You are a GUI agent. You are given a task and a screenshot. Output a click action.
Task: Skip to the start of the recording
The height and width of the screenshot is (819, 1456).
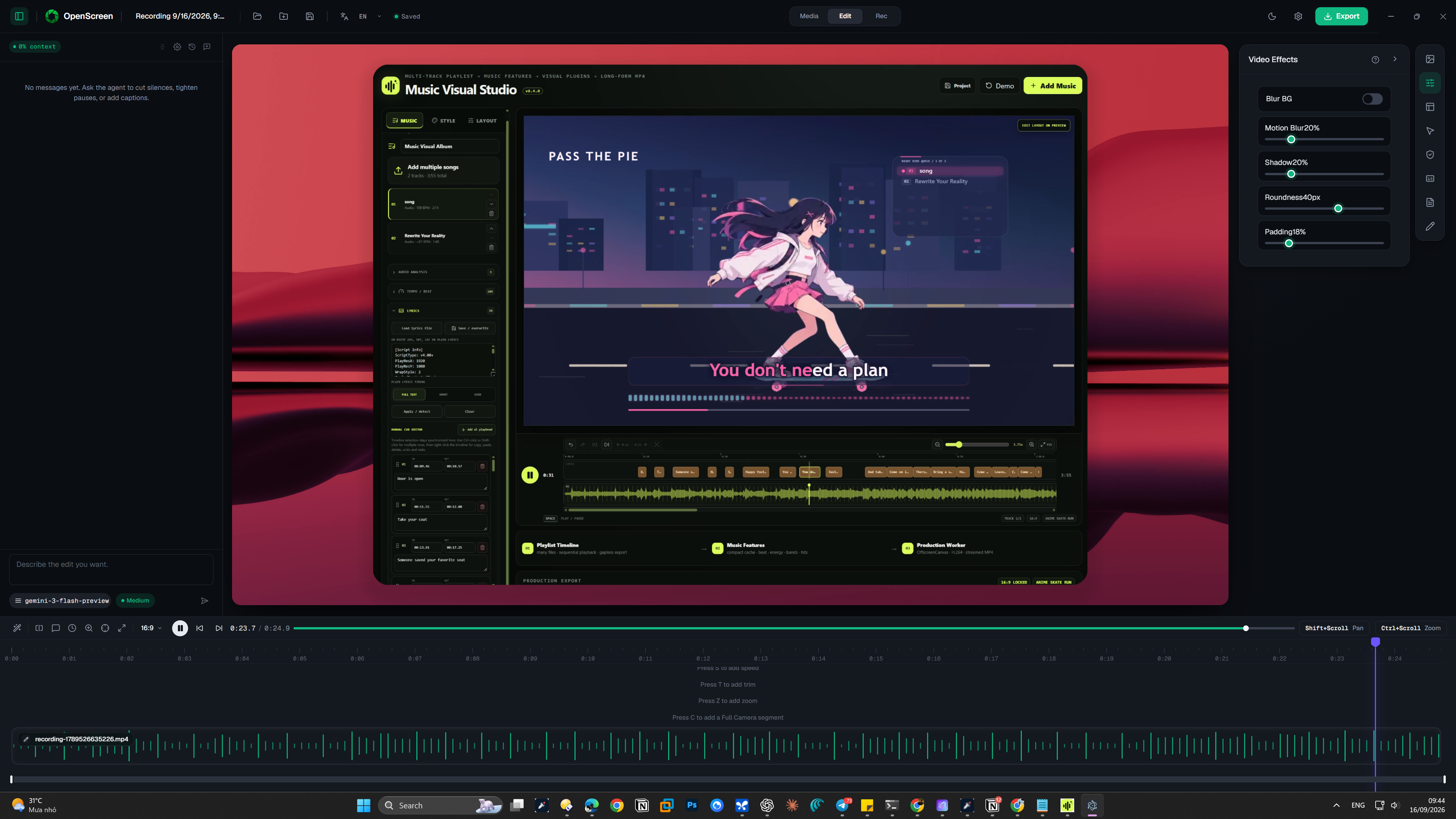point(199,628)
